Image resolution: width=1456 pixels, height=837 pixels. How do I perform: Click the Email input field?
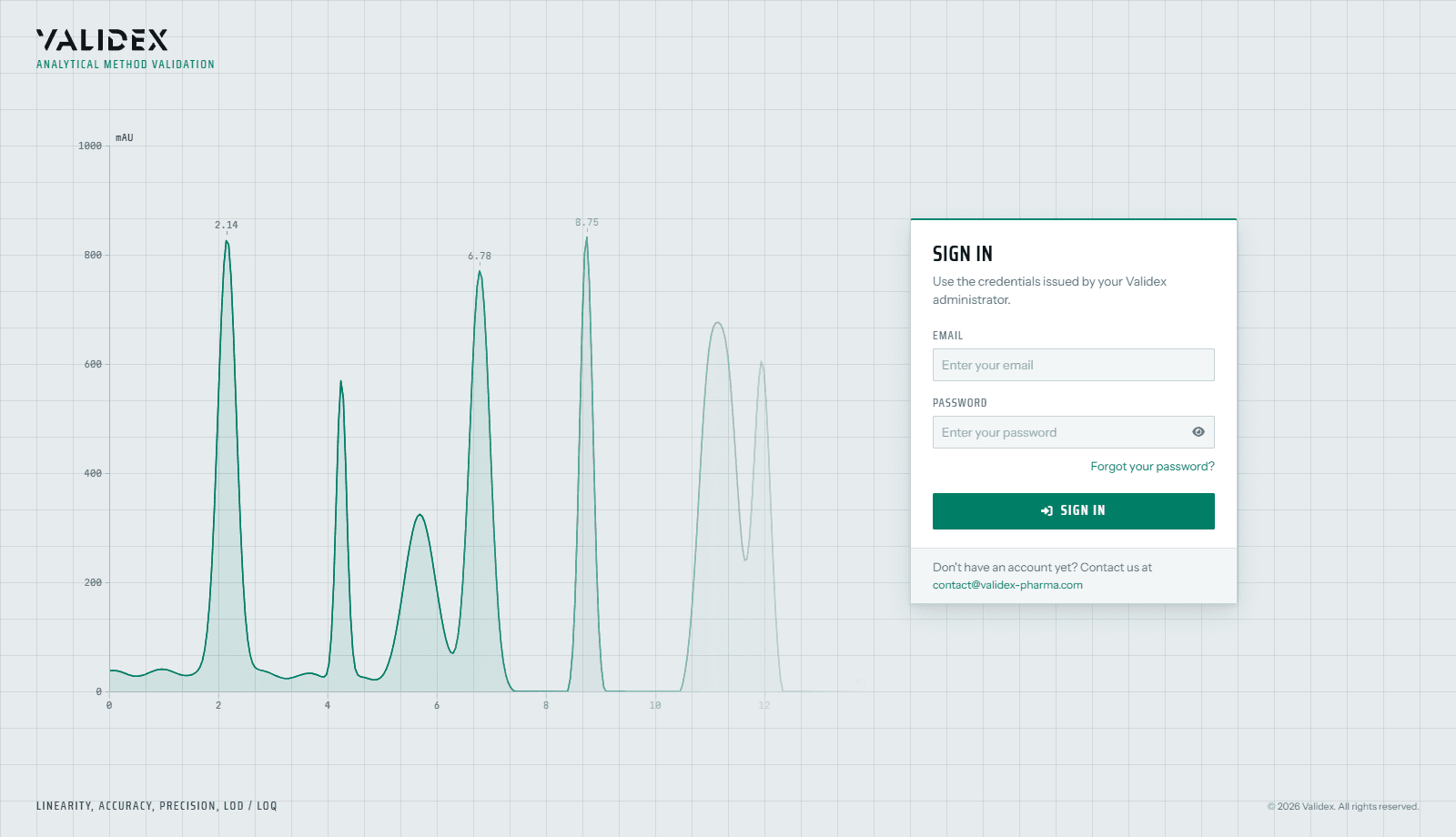1073,365
